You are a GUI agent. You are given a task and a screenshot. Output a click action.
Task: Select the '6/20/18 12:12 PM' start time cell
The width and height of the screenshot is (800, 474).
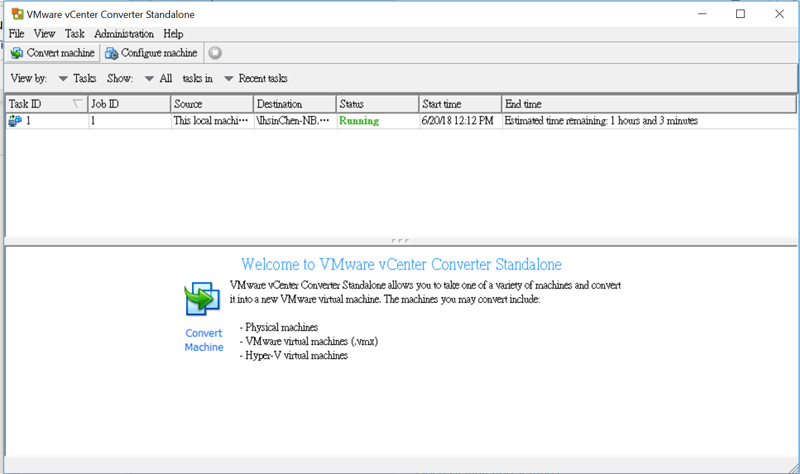(x=460, y=121)
